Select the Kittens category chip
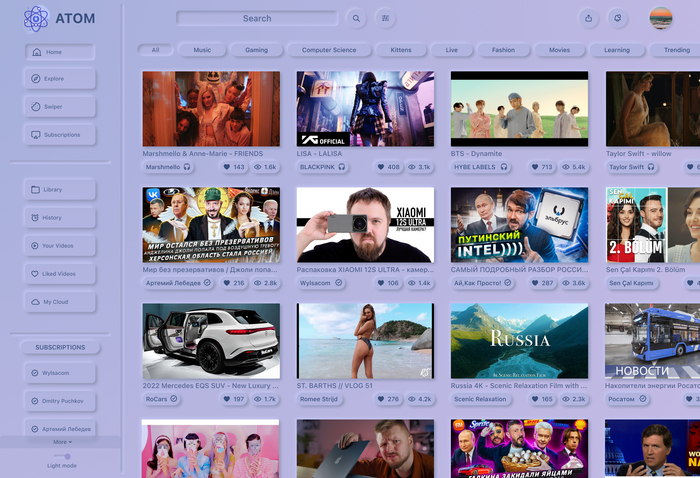The image size is (700, 478). click(401, 50)
